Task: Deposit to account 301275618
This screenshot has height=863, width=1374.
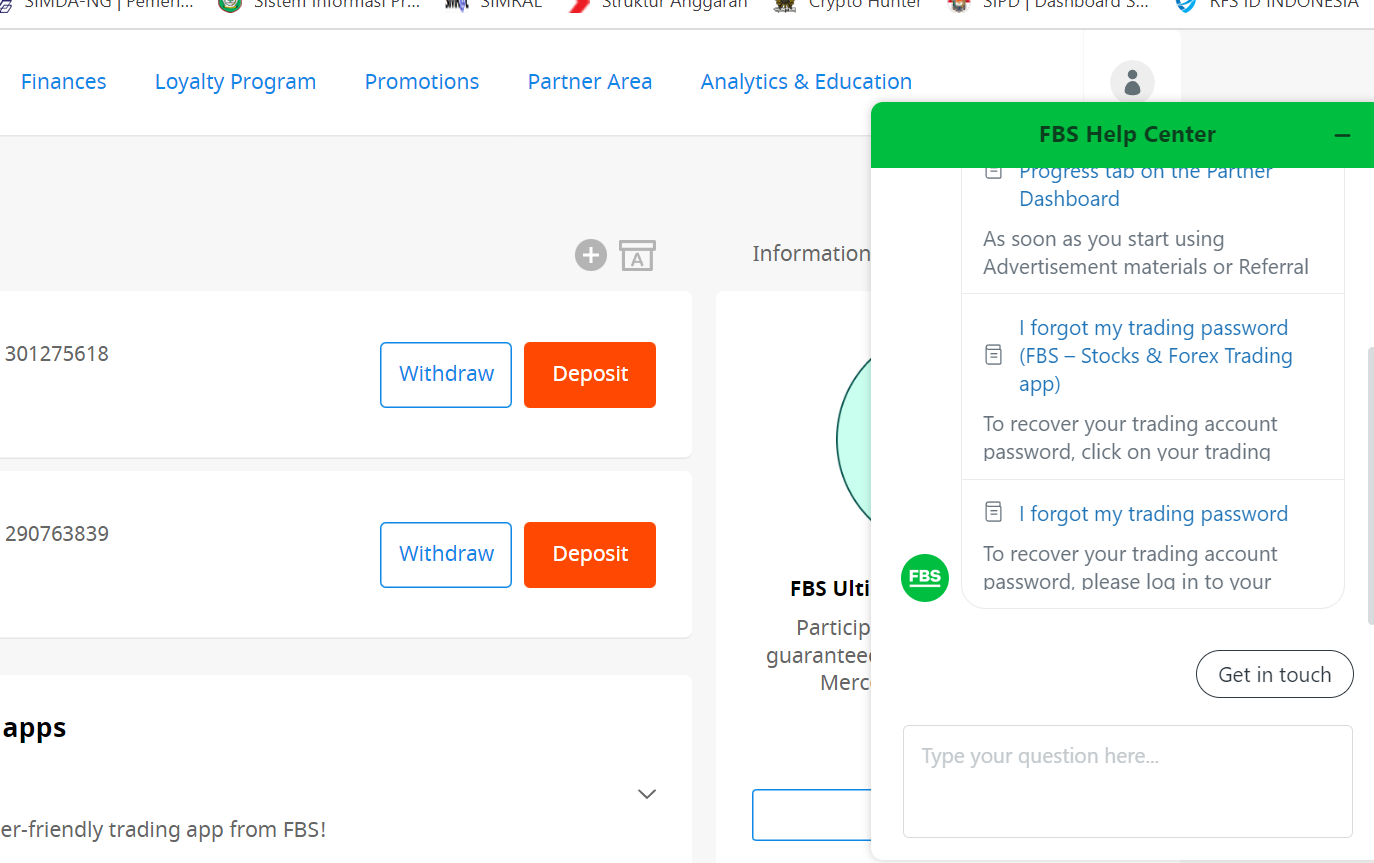Action: click(x=590, y=375)
